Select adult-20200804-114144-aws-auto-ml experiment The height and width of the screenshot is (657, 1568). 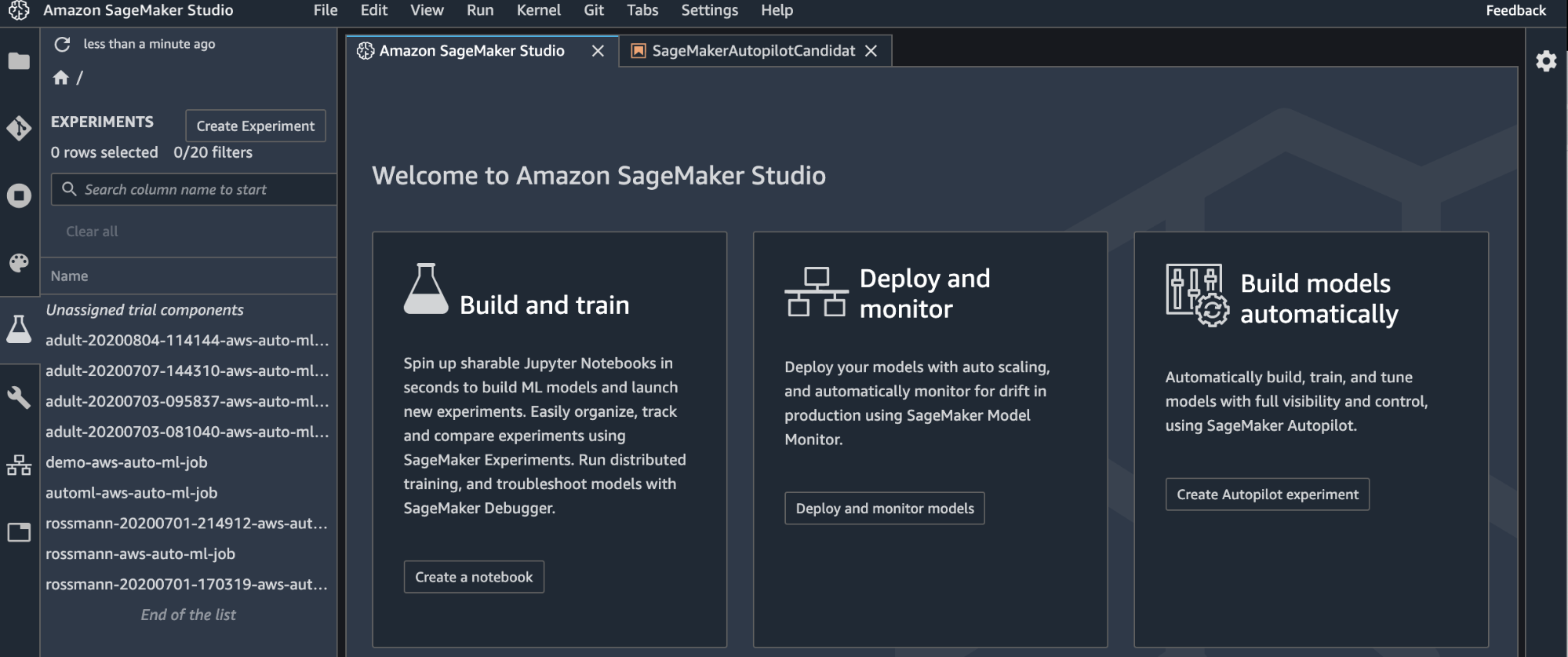click(188, 341)
